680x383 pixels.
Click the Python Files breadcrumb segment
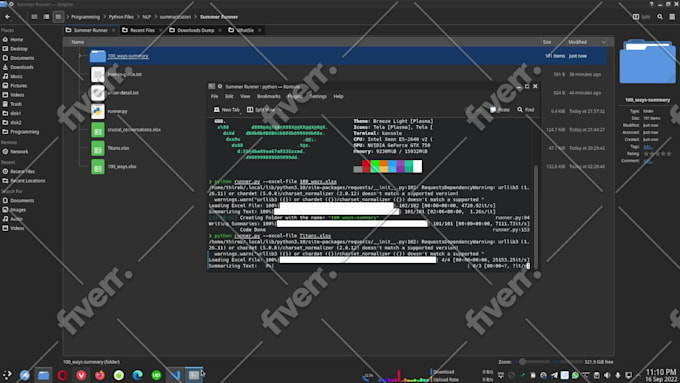point(121,17)
